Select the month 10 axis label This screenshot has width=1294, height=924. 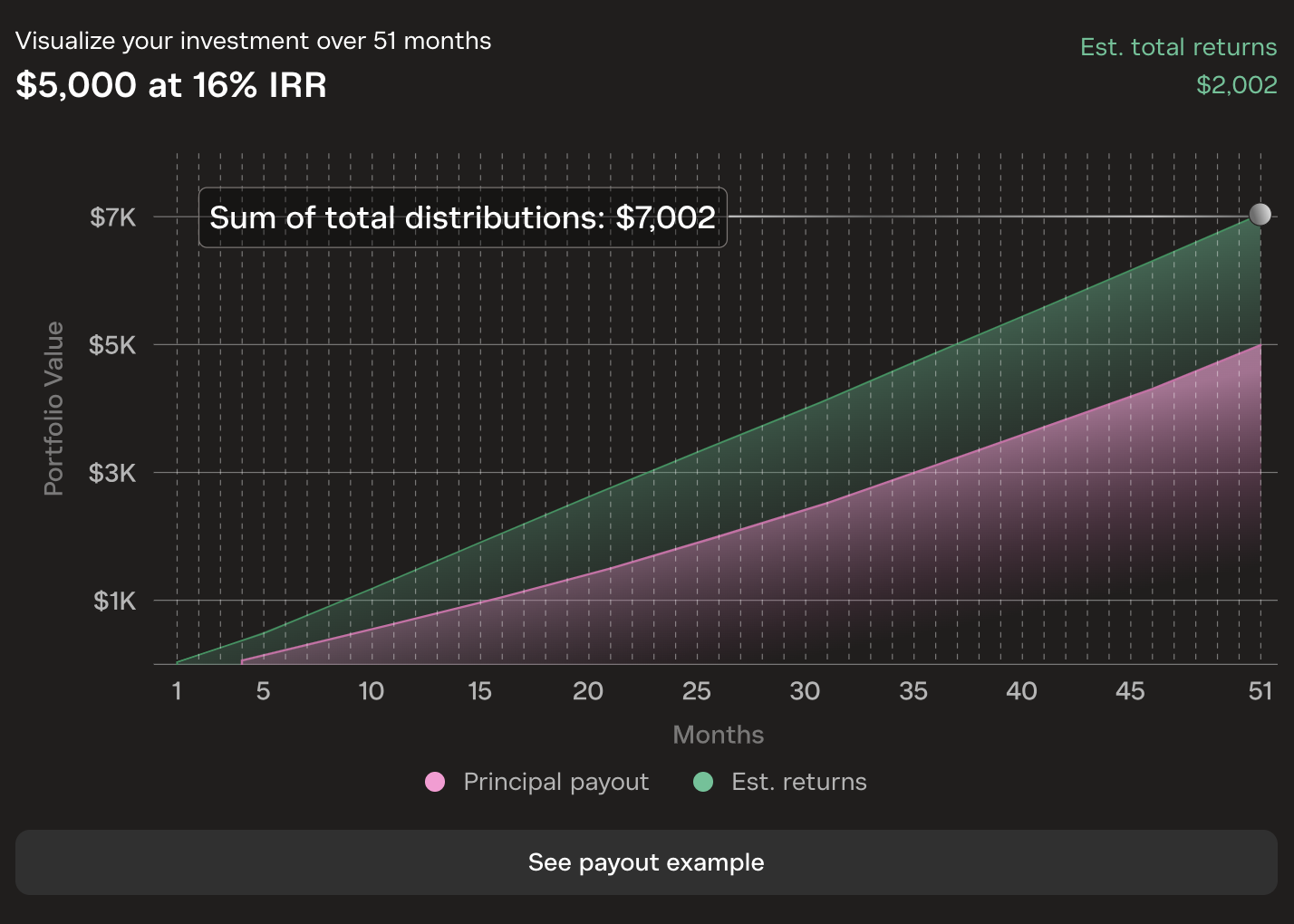pyautogui.click(x=371, y=691)
